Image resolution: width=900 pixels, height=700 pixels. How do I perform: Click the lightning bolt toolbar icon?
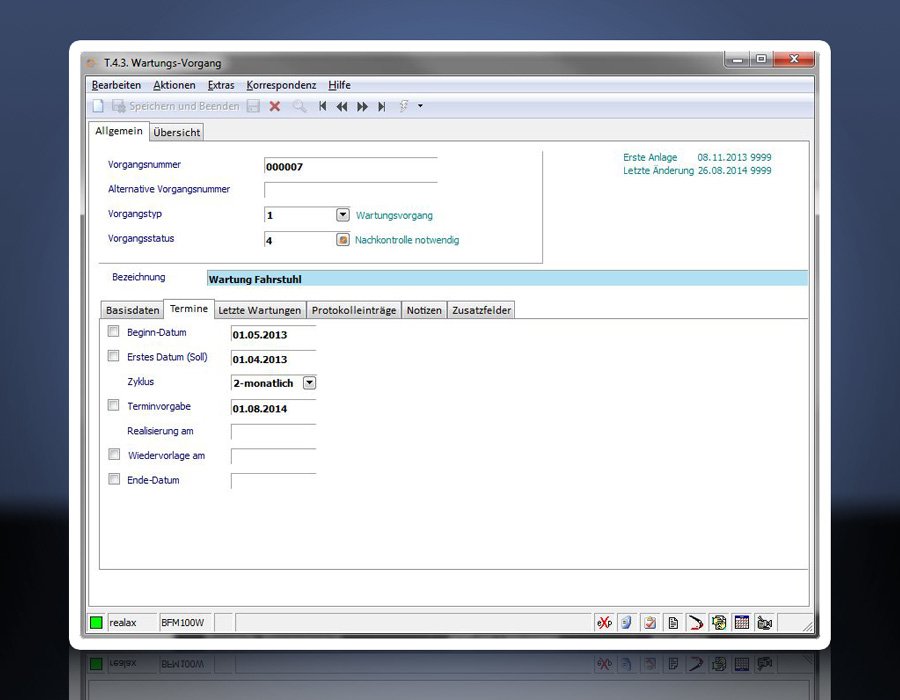[x=404, y=106]
